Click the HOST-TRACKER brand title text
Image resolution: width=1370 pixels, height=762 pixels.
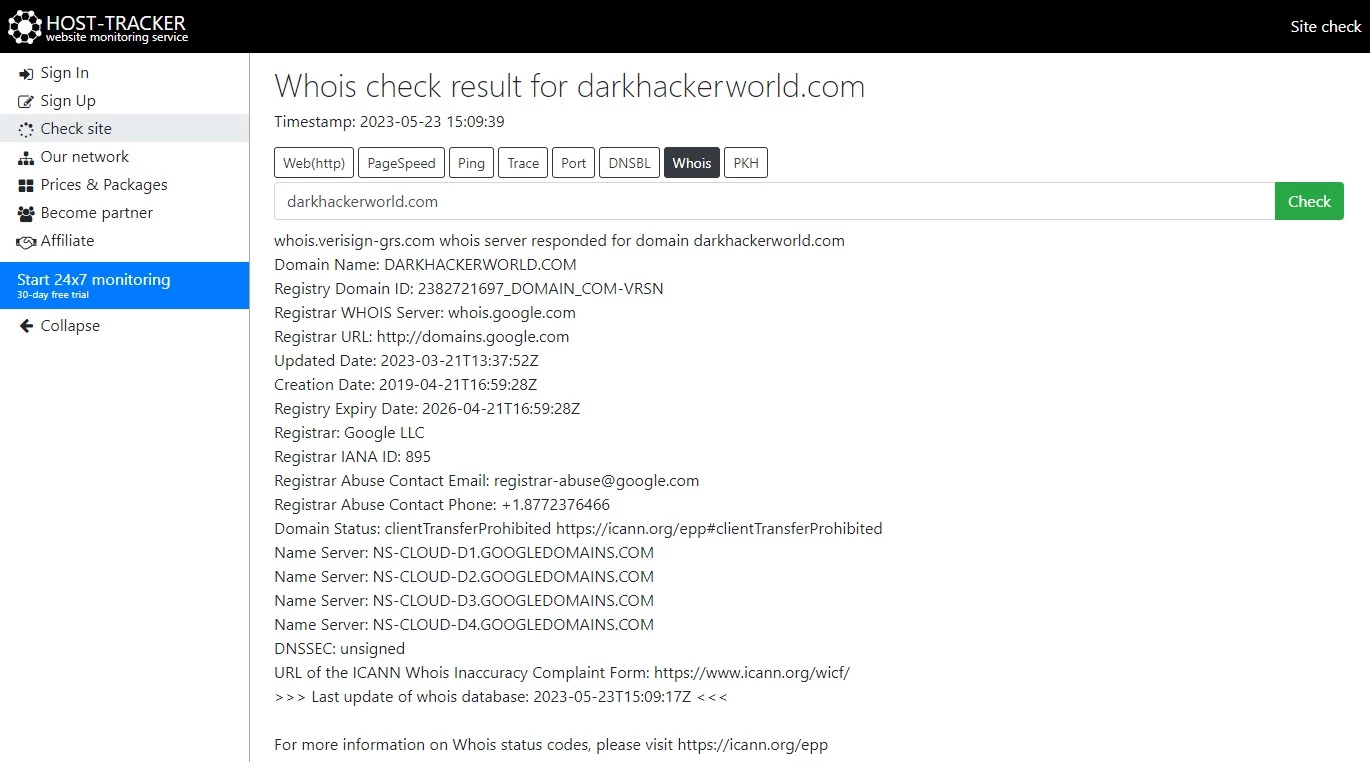pos(116,22)
